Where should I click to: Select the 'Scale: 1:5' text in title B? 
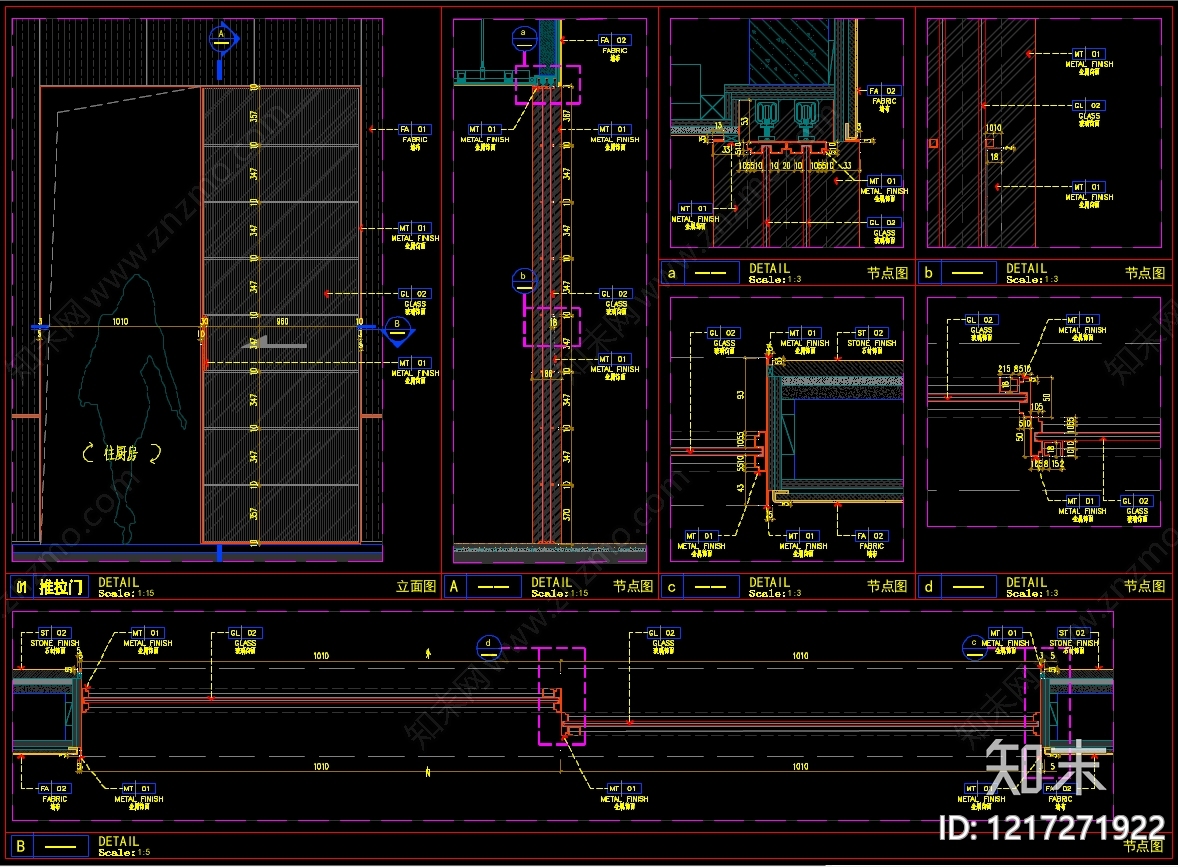[x=125, y=852]
